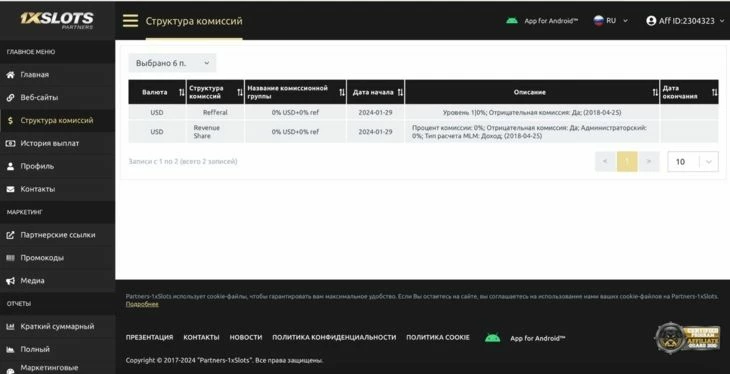Click the megaphone icon for Медиа
Screen dimensions: 730x374
point(10,281)
